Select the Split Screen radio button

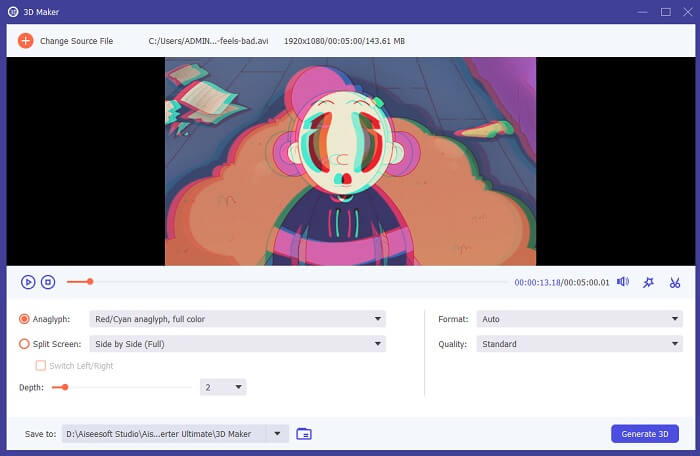[x=24, y=344]
